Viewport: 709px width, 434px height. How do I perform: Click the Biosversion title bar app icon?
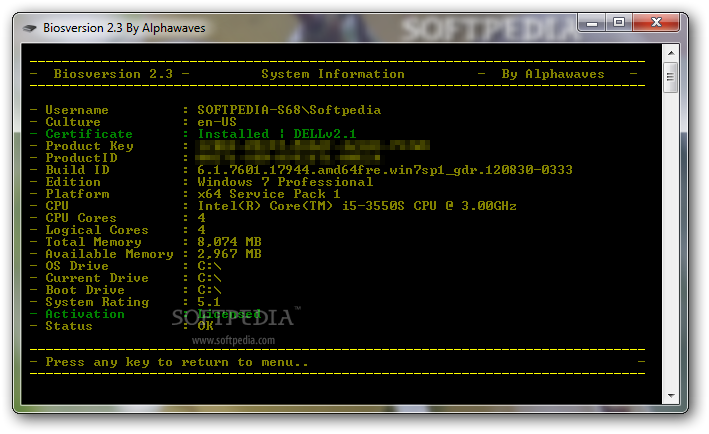29,28
